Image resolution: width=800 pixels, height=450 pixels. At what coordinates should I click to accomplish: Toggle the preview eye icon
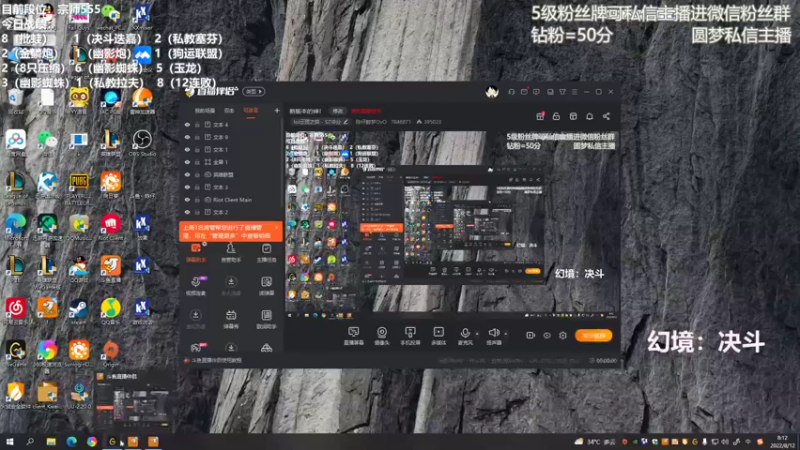coord(547,335)
